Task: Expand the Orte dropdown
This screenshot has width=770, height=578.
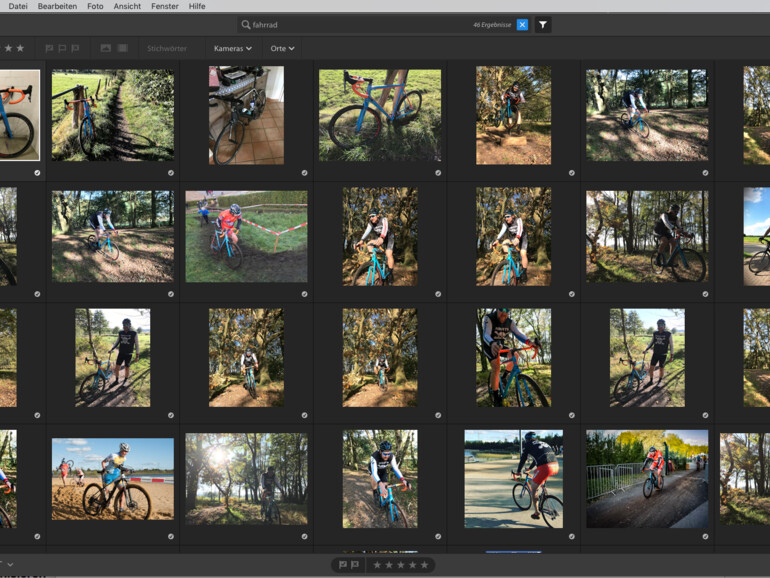Action: pos(282,48)
